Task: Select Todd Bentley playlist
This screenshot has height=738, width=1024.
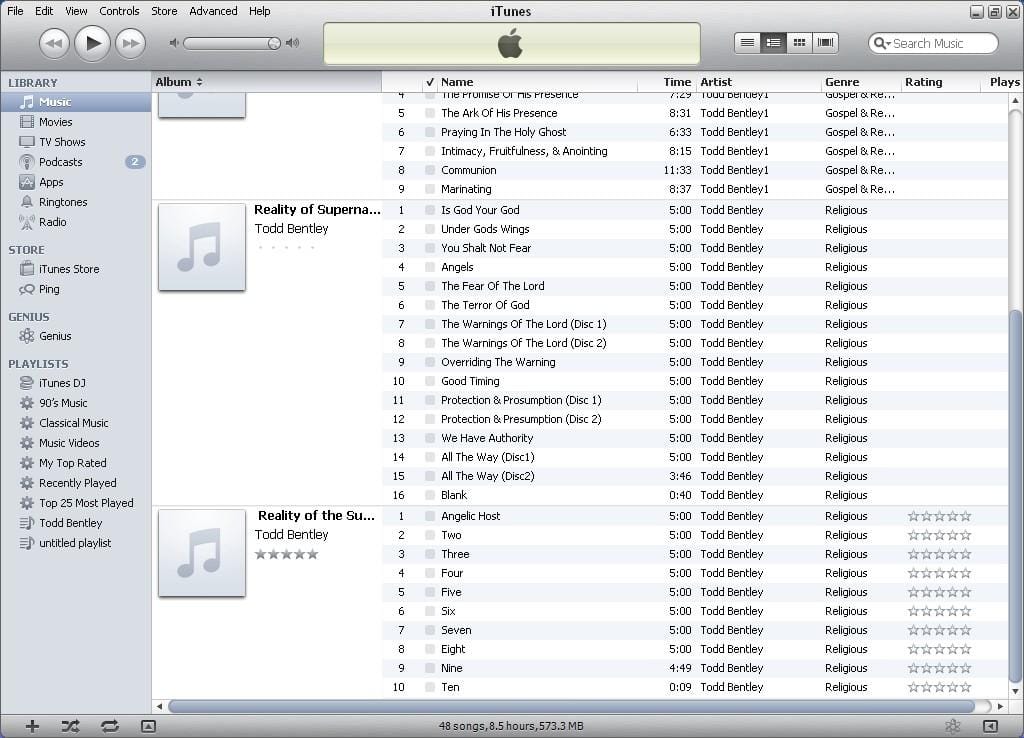Action: 70,523
